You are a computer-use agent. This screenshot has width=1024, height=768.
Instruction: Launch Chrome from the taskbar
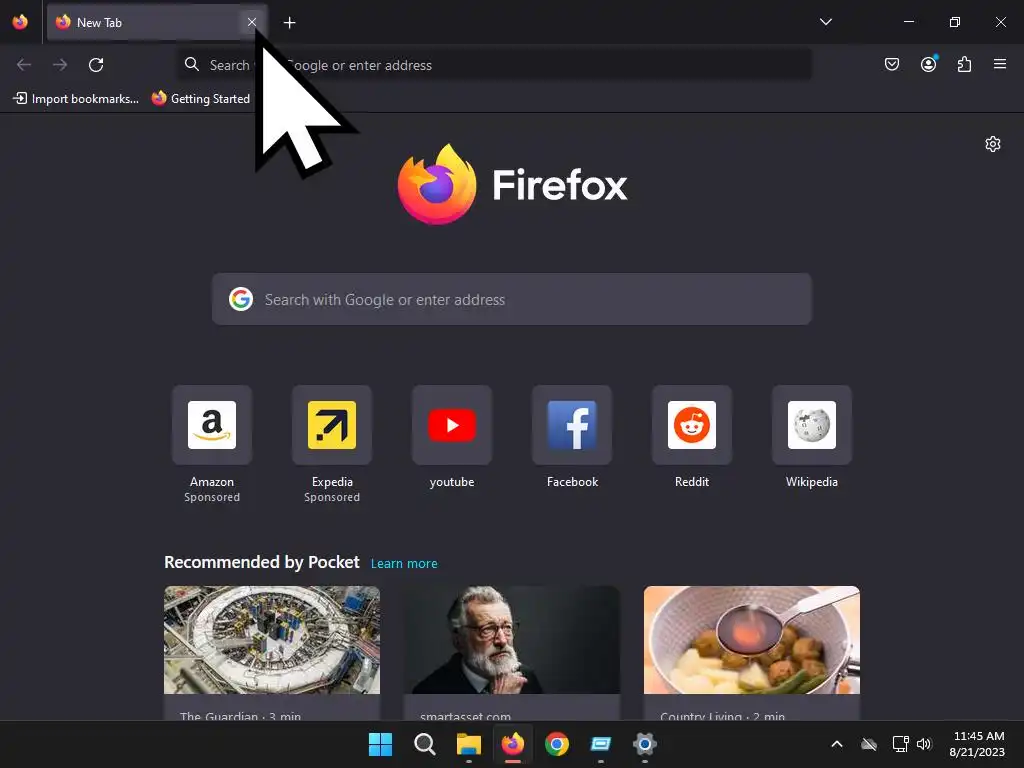pos(557,744)
